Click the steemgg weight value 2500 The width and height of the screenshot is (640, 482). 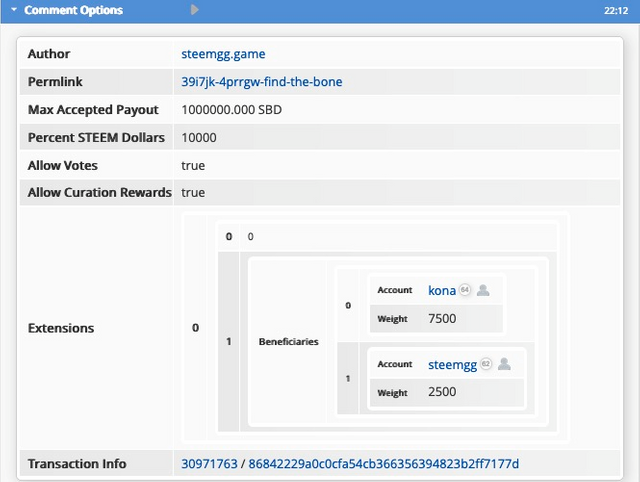coord(442,392)
